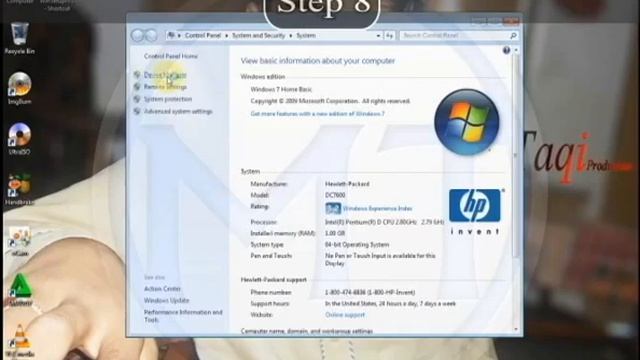This screenshot has height=360, width=640.
Task: Go to Control Panel Home
Action: (x=171, y=56)
